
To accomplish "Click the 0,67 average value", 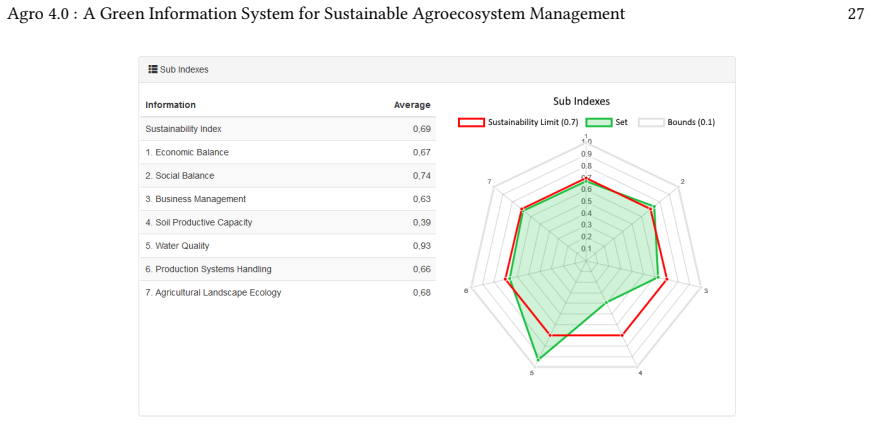I will (422, 152).
